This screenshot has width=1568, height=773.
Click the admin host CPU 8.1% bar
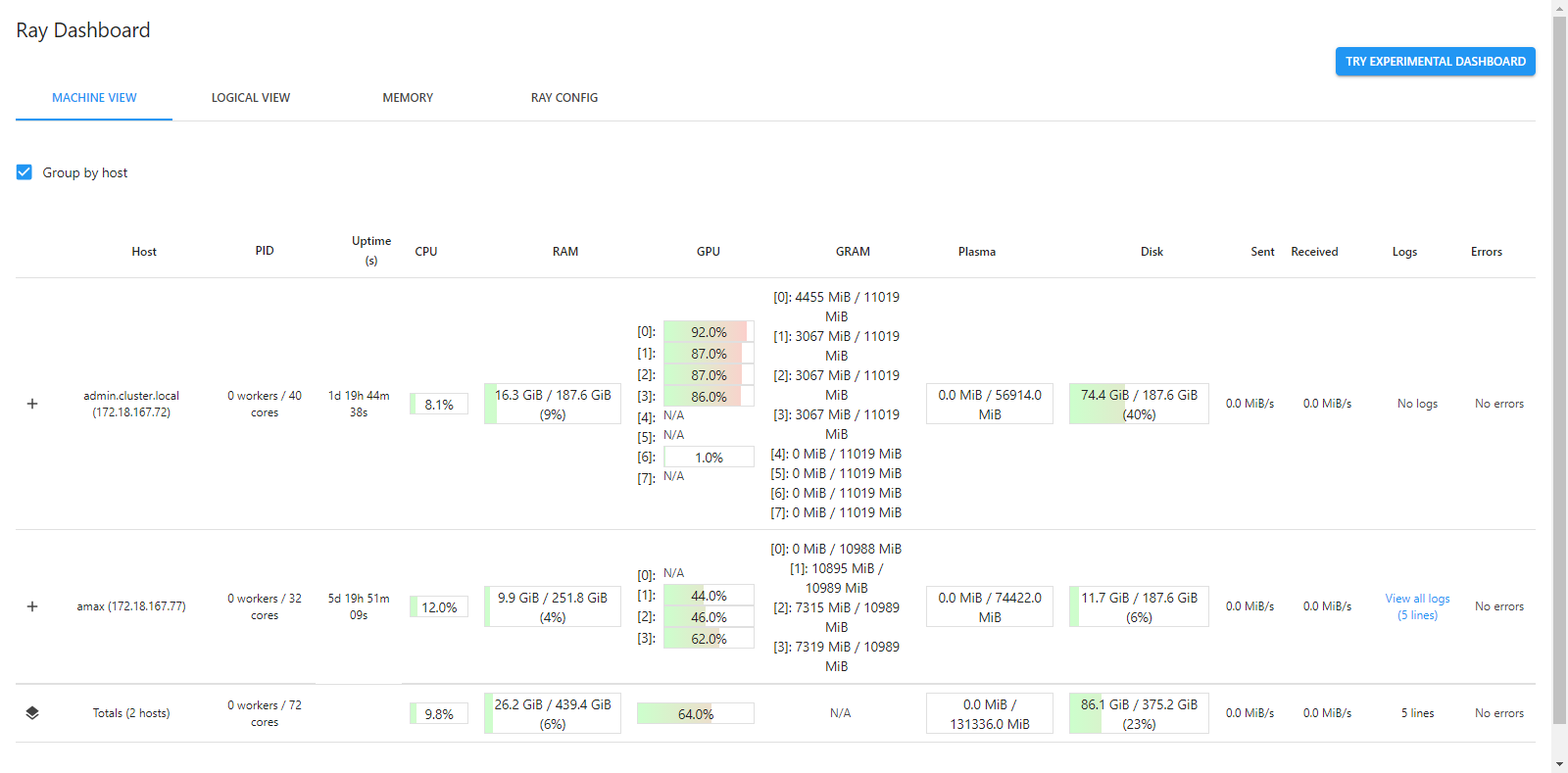pos(439,404)
